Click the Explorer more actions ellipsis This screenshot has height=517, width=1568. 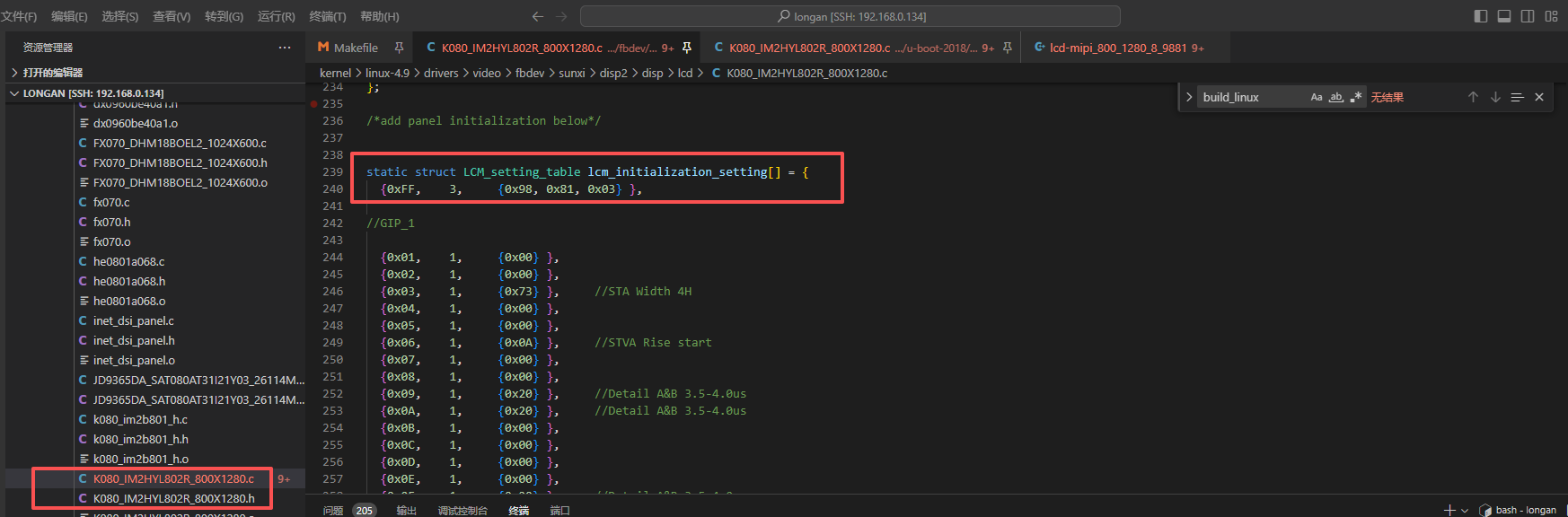(285, 48)
